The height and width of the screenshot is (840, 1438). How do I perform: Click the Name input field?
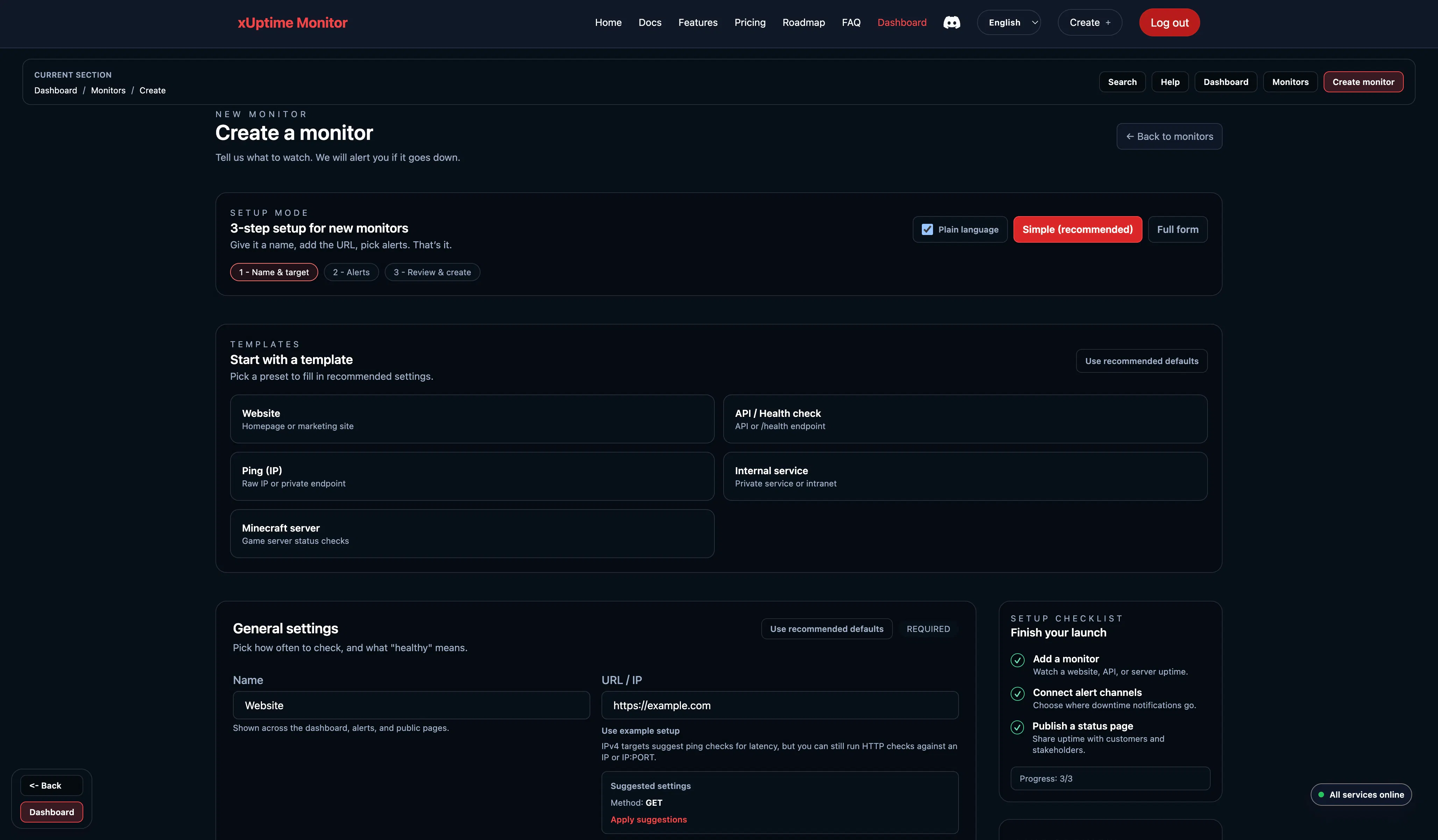411,705
